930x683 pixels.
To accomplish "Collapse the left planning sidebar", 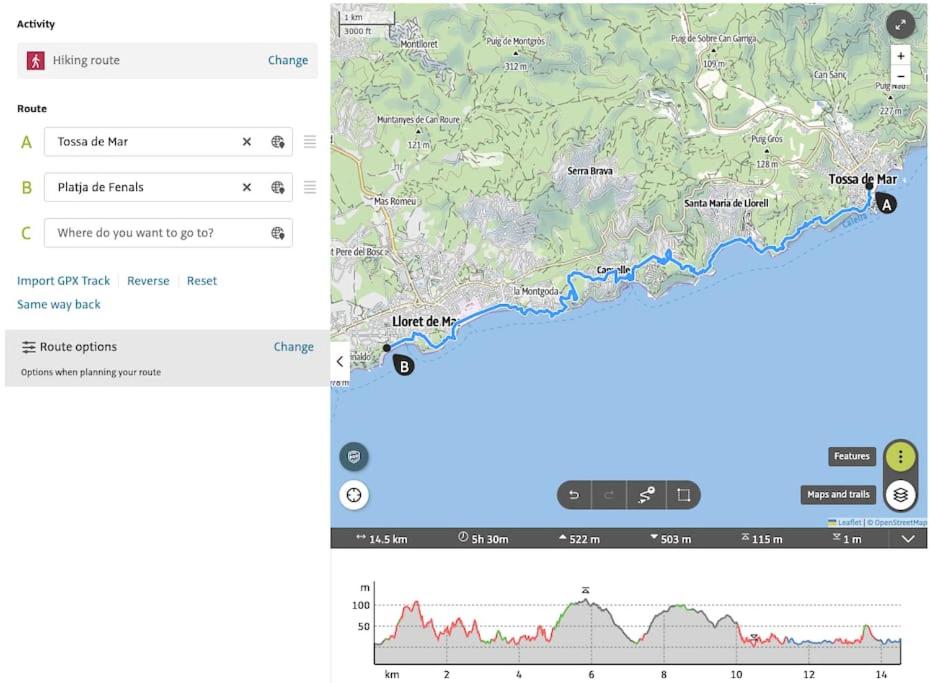I will 340,361.
